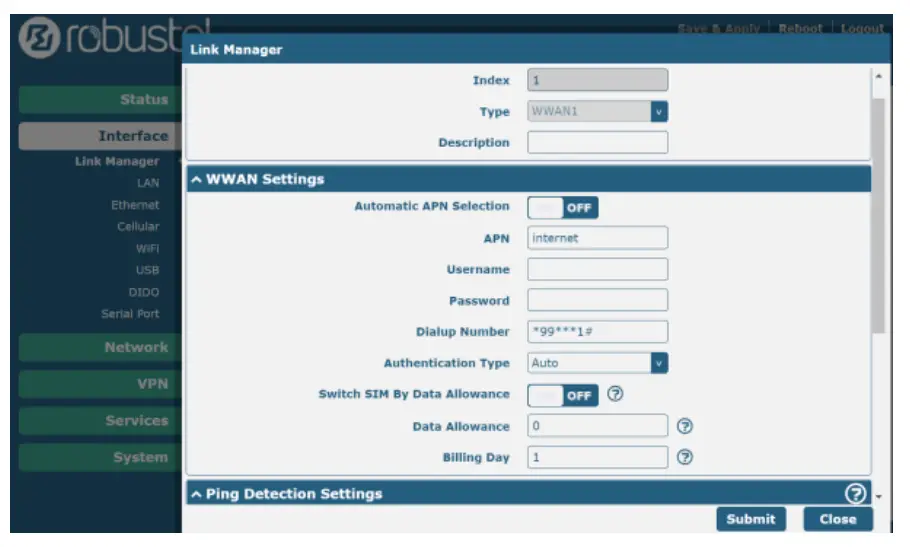The width and height of the screenshot is (910, 547).
Task: Click the vertical scrollbar thumb
Action: (x=879, y=215)
